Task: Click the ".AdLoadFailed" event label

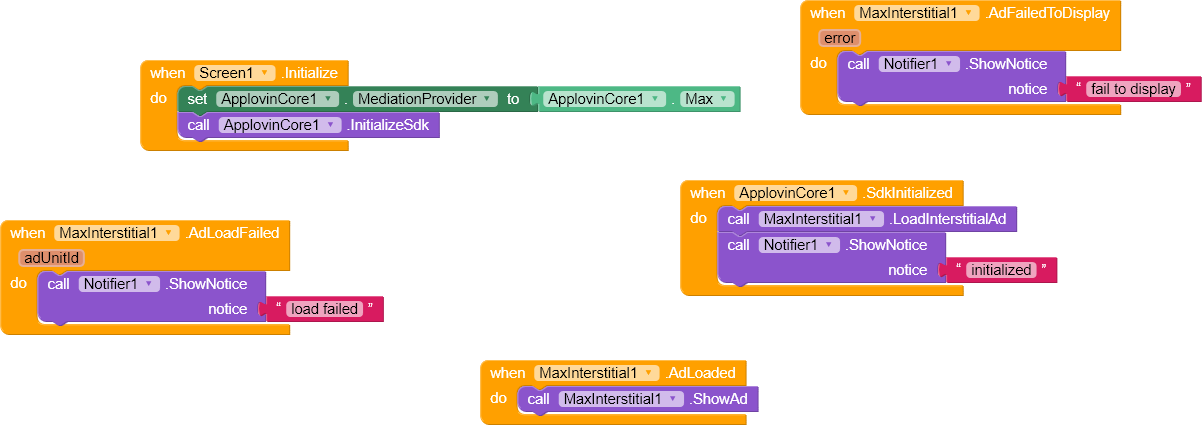Action: (x=231, y=233)
